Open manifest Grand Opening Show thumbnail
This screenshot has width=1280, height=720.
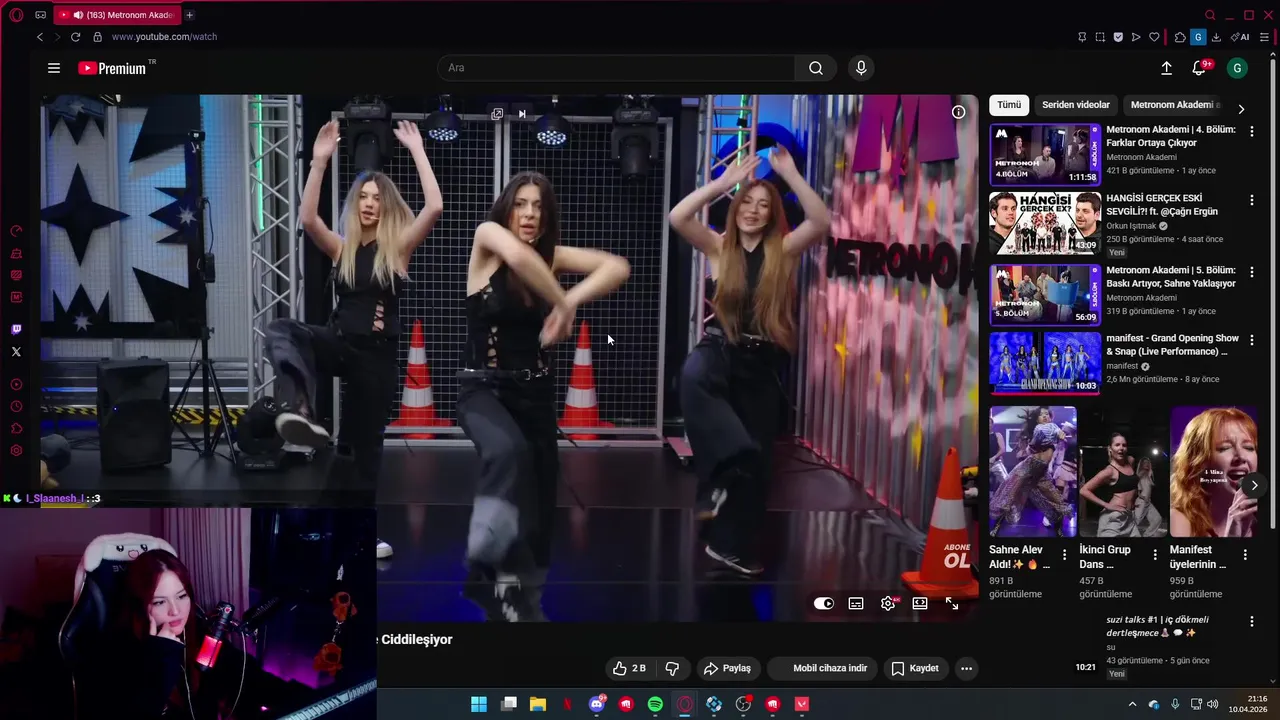(x=1045, y=364)
